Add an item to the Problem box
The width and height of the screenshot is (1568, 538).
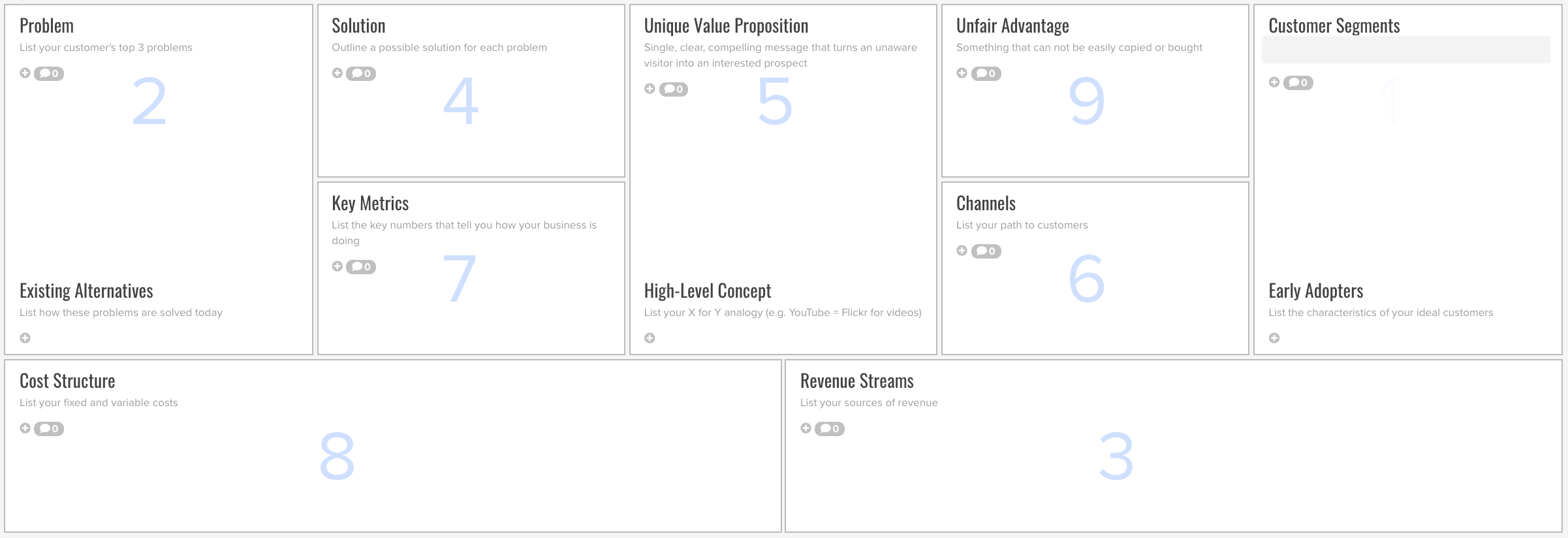click(x=25, y=73)
